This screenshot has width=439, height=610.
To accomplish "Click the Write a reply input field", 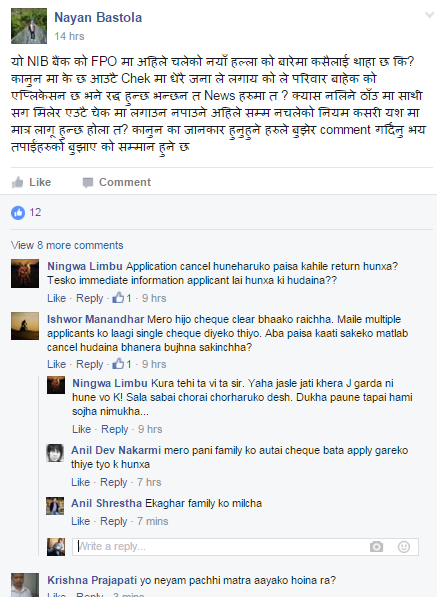I will [x=245, y=547].
